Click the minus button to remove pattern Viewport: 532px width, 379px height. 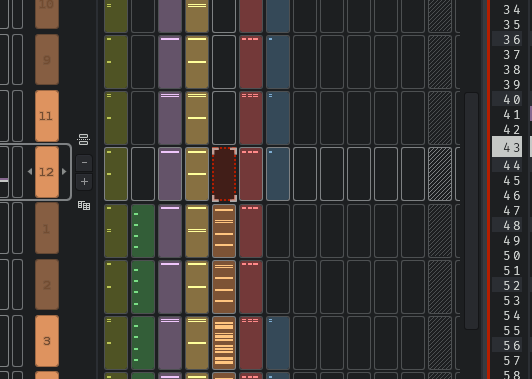coord(84,163)
